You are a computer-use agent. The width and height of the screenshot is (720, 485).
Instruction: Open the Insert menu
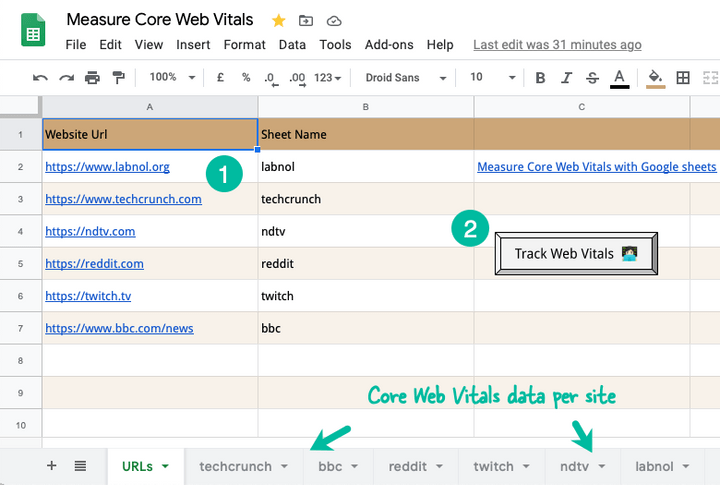coord(193,45)
